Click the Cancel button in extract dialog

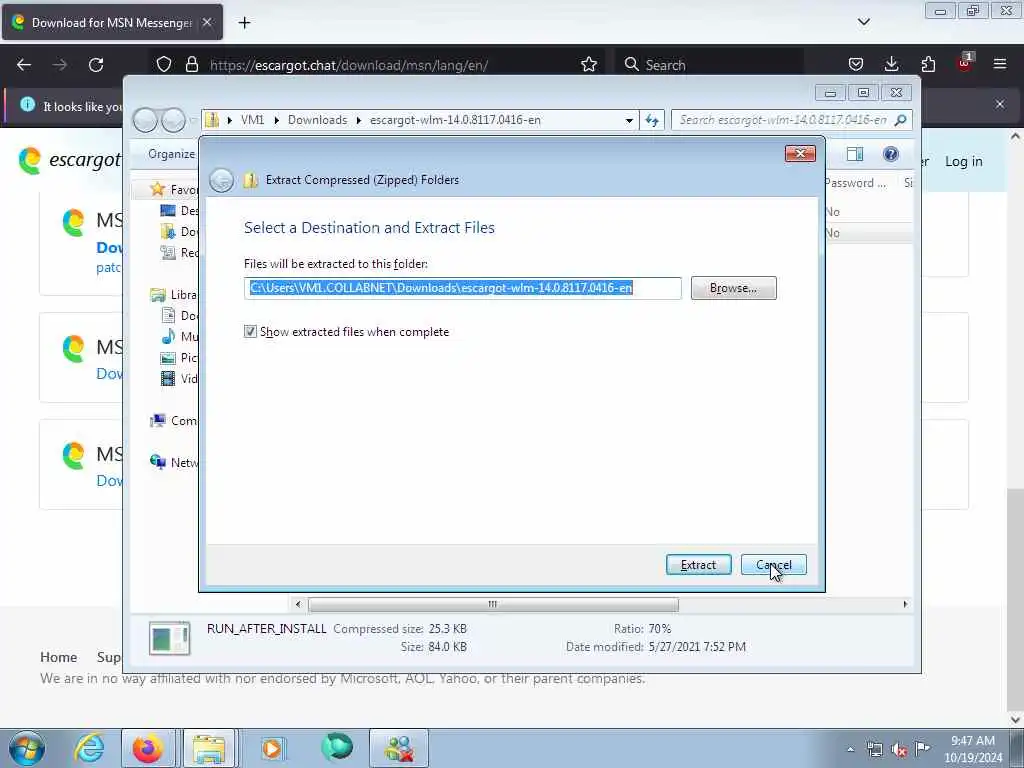[x=773, y=565]
